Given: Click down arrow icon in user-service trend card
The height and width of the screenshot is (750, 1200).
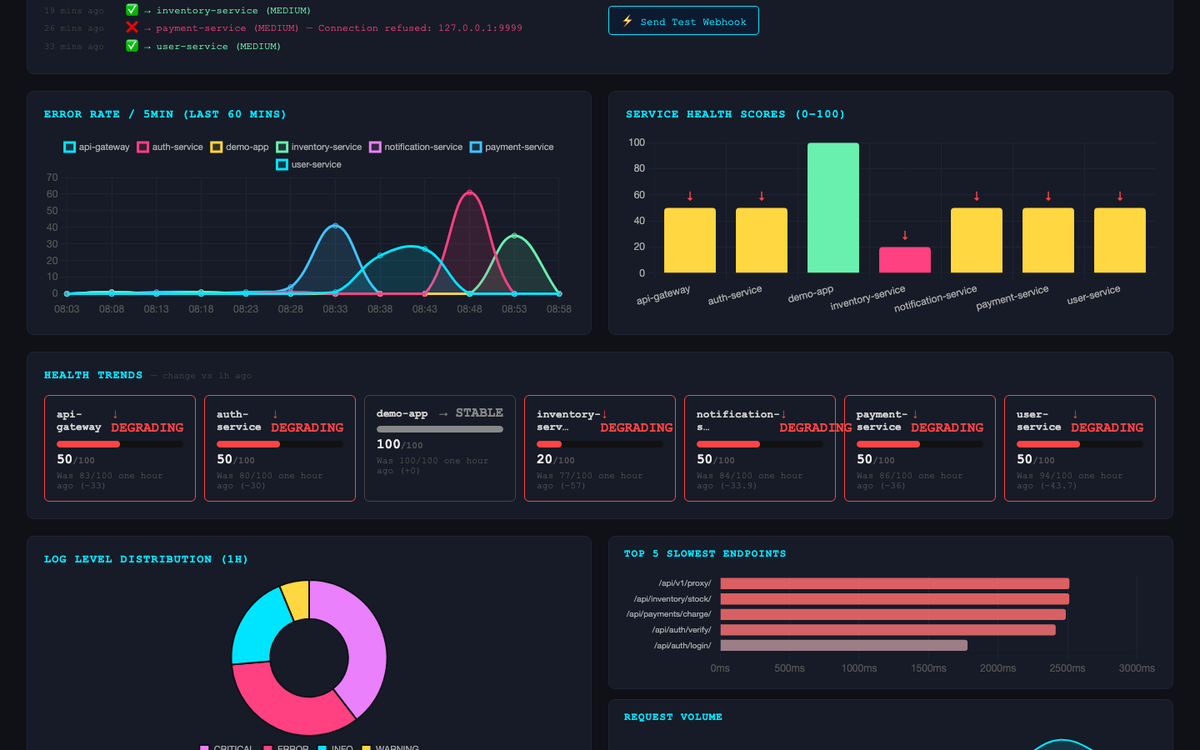Looking at the screenshot, I should click(1075, 414).
